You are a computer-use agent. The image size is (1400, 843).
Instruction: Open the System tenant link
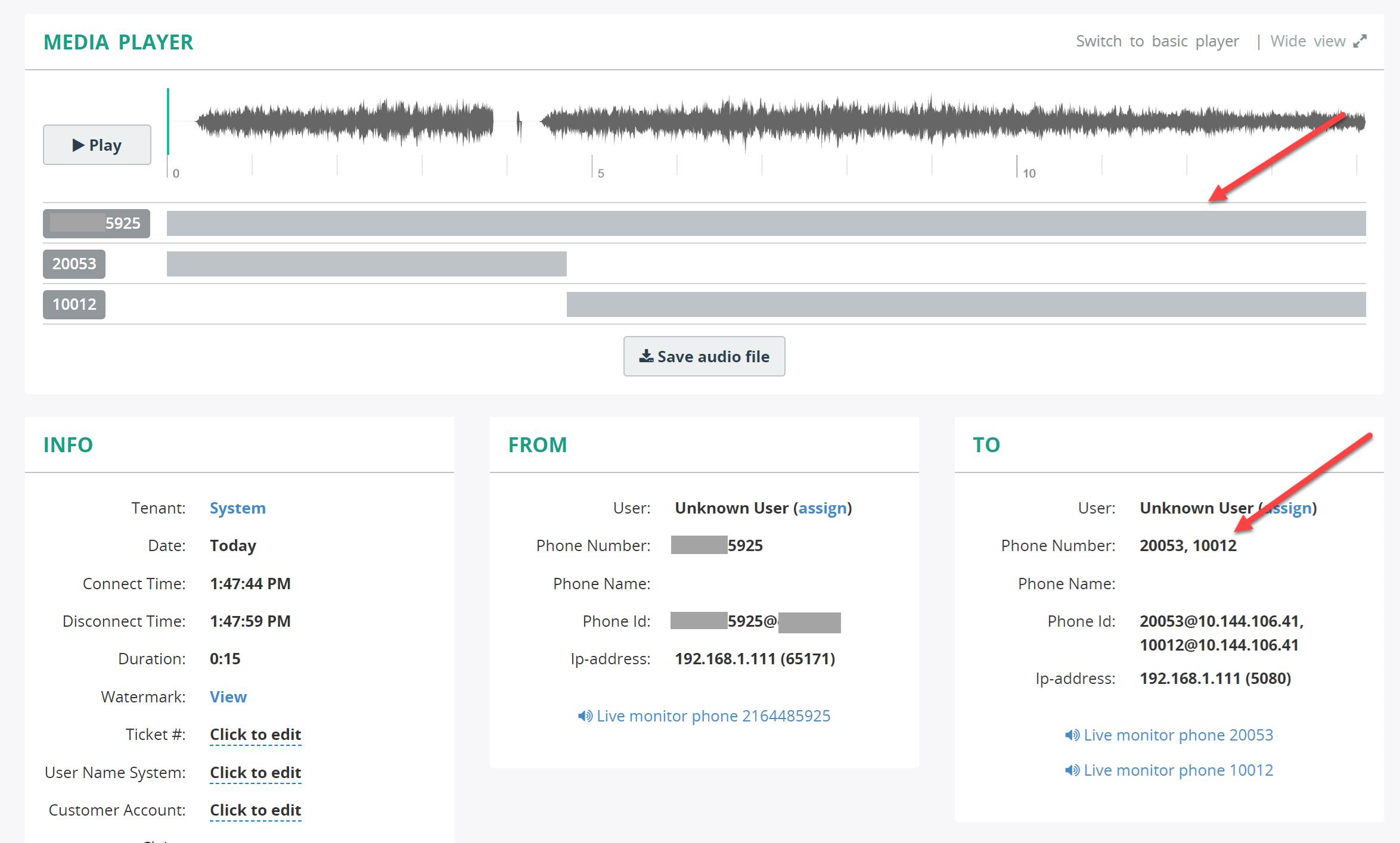coord(238,508)
